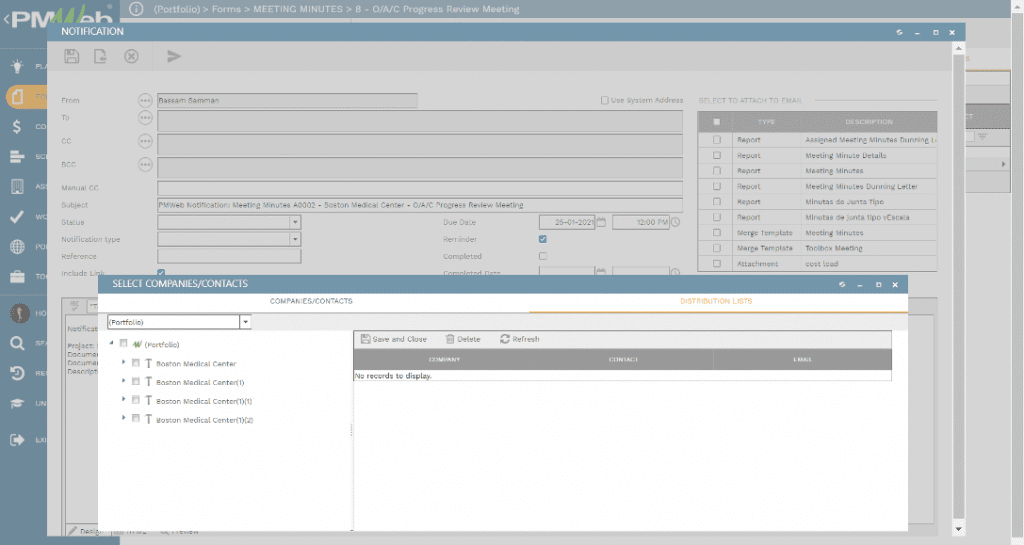Image resolution: width=1024 pixels, height=545 pixels.
Task: Open the Recent history sidebar icon
Action: (18, 373)
